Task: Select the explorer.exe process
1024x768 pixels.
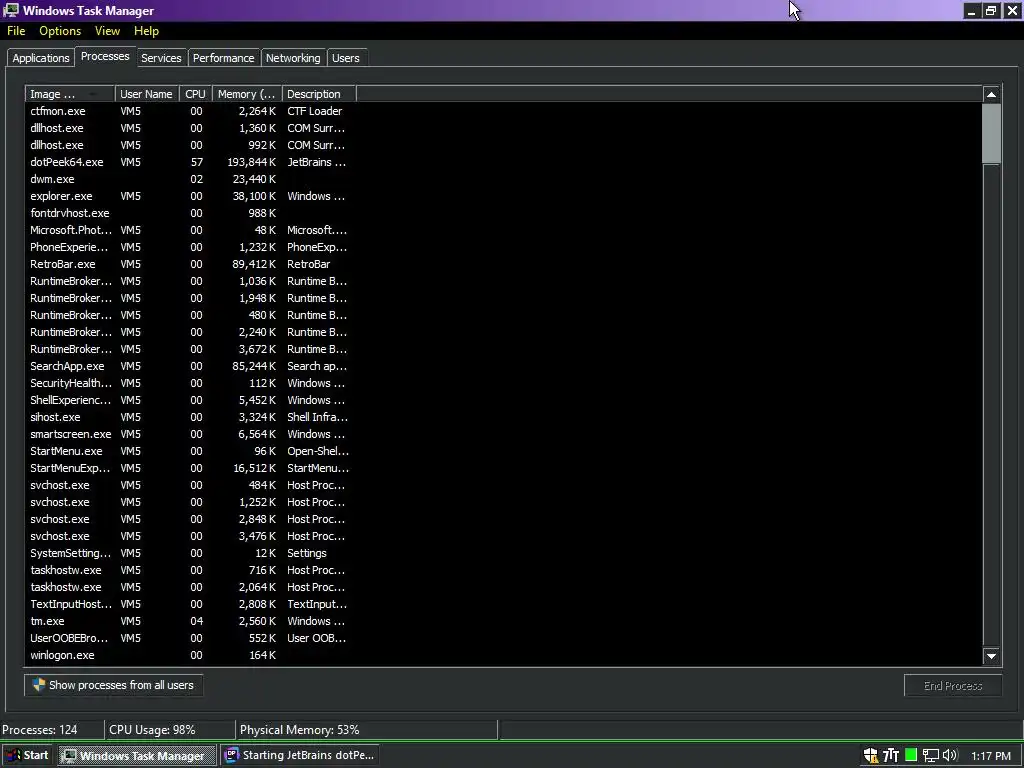Action: pyautogui.click(x=189, y=196)
